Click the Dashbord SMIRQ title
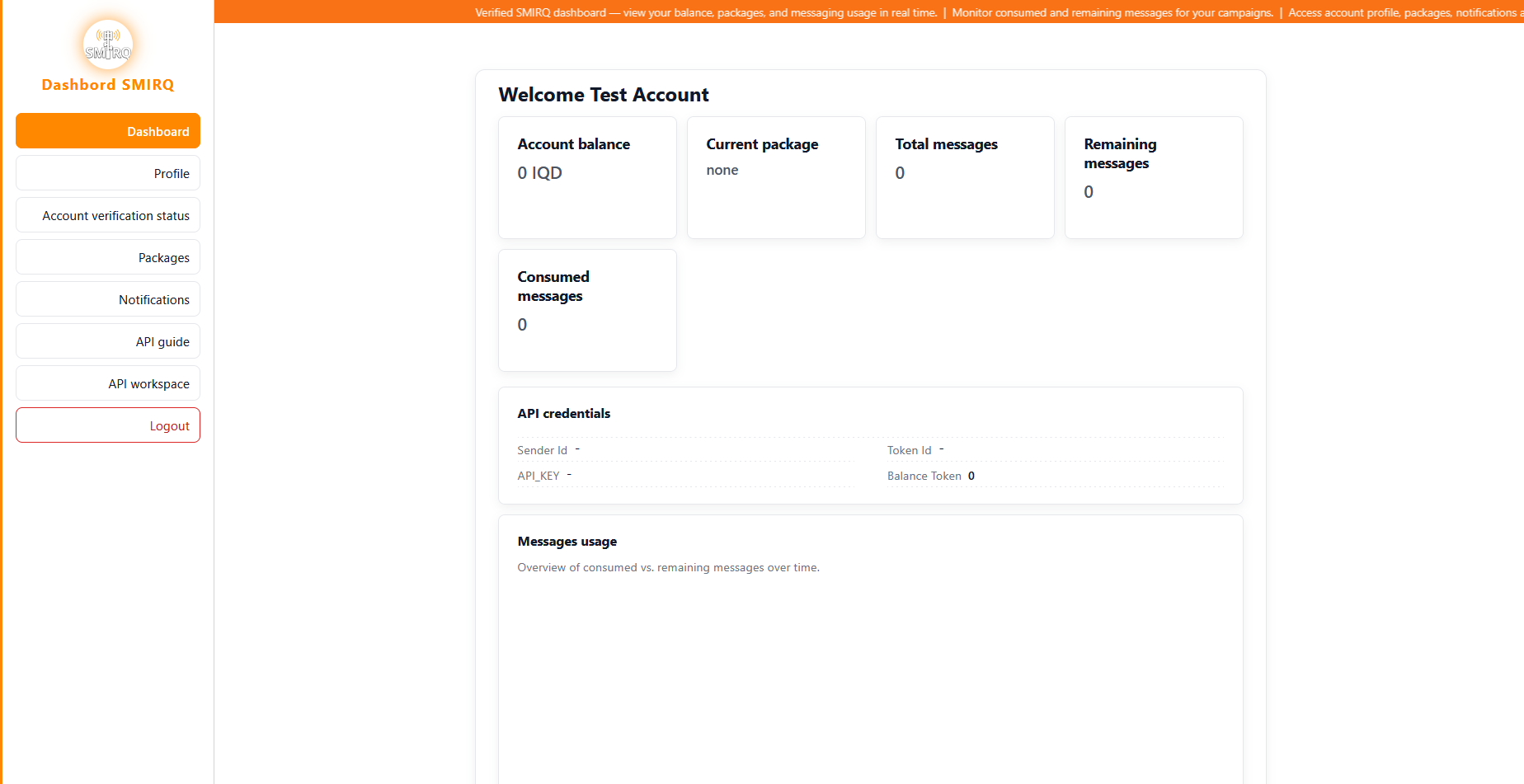Viewport: 1524px width, 784px height. pyautogui.click(x=107, y=84)
